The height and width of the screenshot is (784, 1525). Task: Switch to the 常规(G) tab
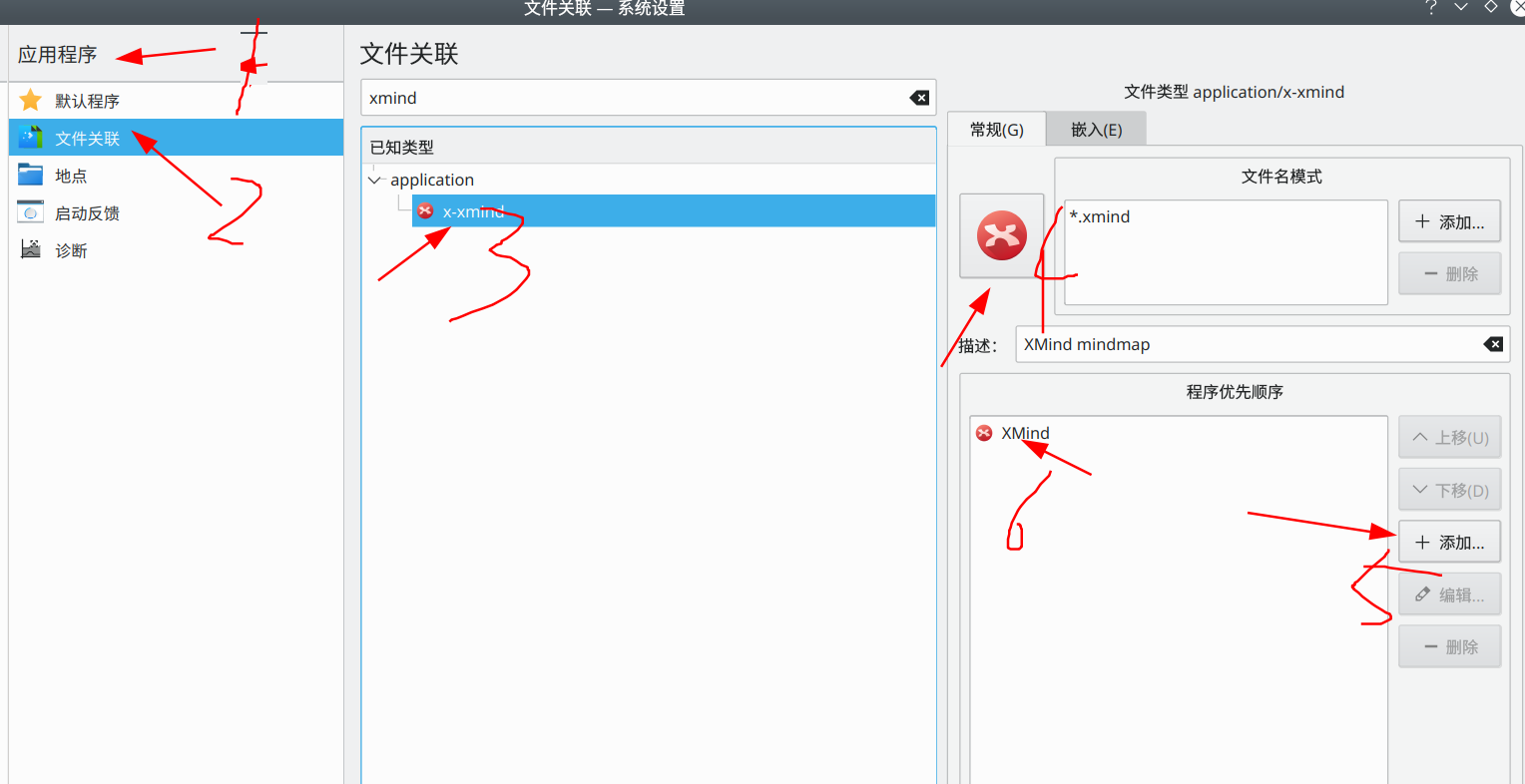pyautogui.click(x=997, y=130)
